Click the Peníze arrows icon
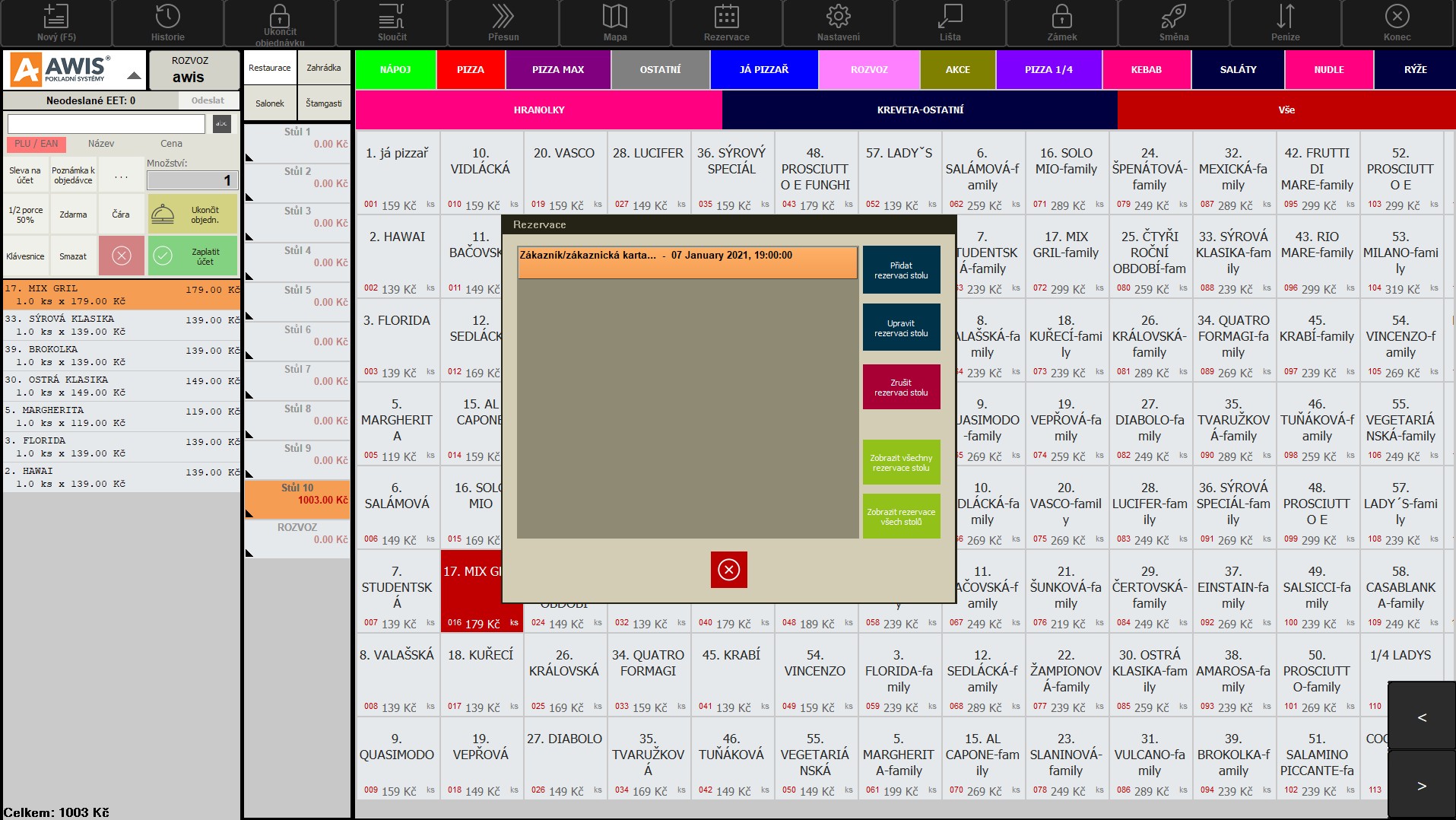 [1285, 17]
